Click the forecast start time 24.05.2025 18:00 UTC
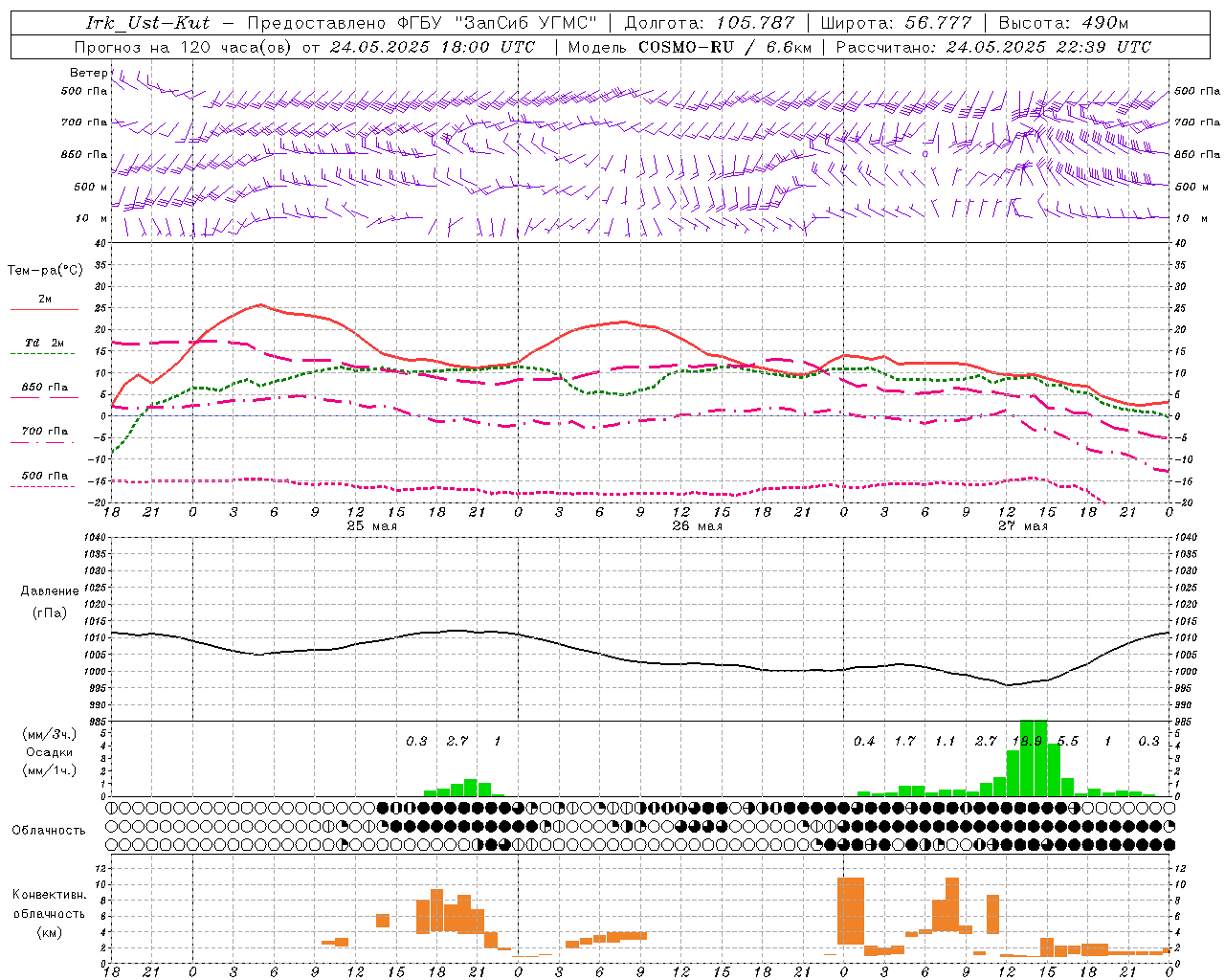This screenshot has height=980, width=1225. pos(433,47)
